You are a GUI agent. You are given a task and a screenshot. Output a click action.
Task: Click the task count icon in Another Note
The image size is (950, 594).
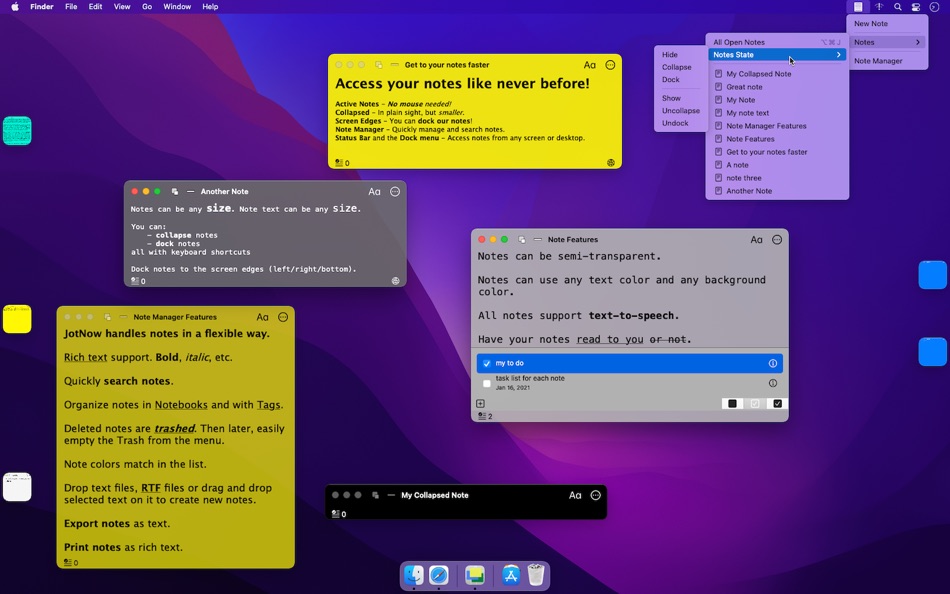[135, 281]
